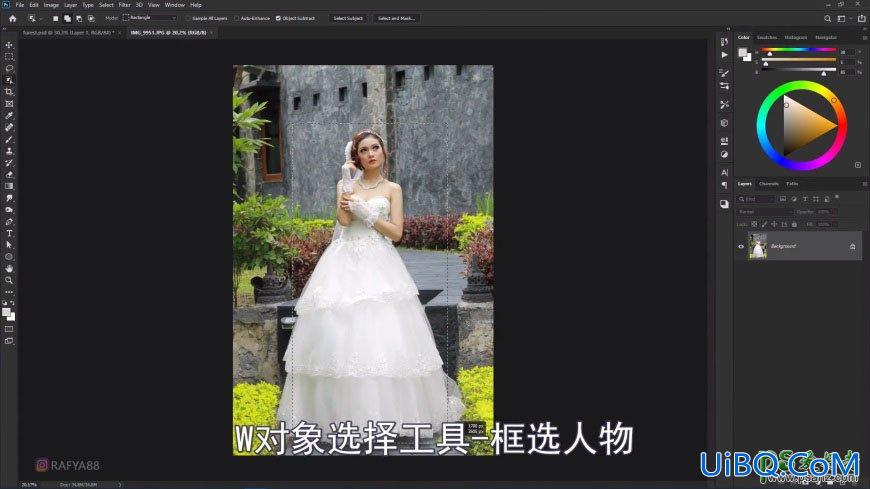Select the Eyedropper tool
Viewport: 870px width, 489px height.
point(9,115)
